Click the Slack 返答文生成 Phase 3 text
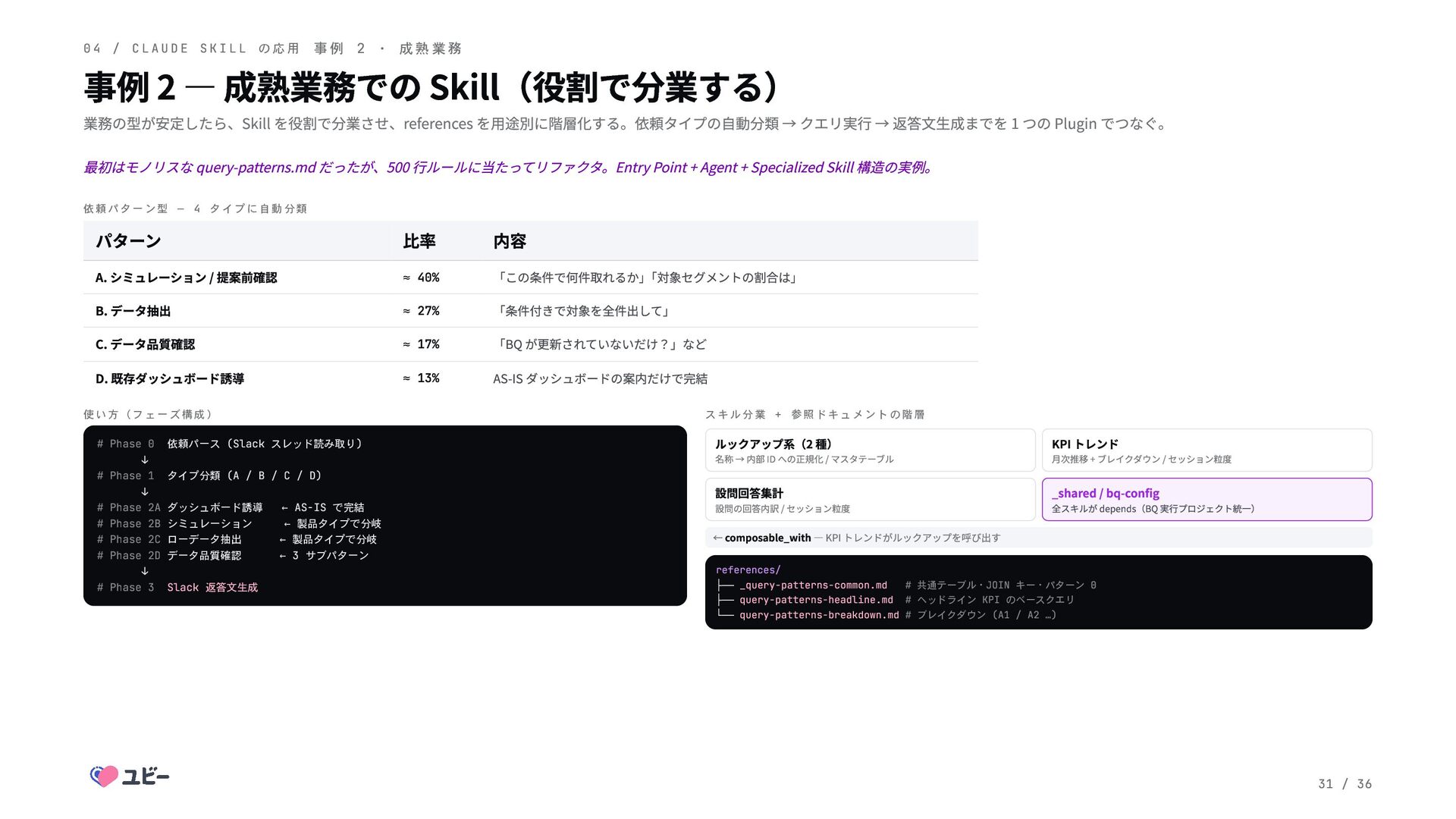Image resolution: width=1456 pixels, height=819 pixels. pos(212,588)
